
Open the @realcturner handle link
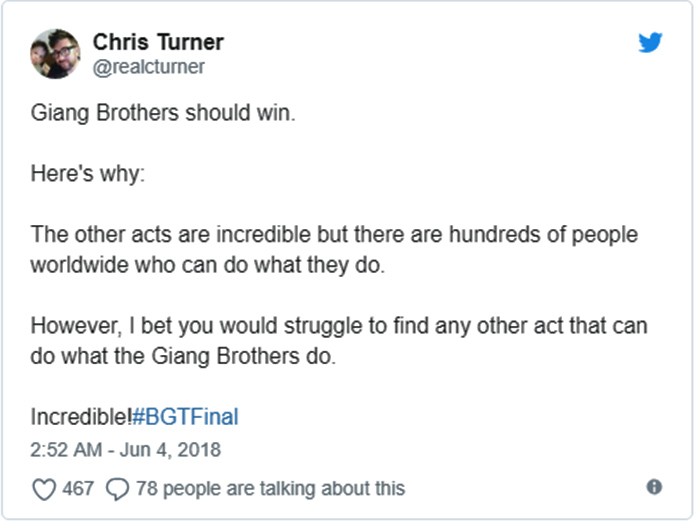[x=148, y=67]
